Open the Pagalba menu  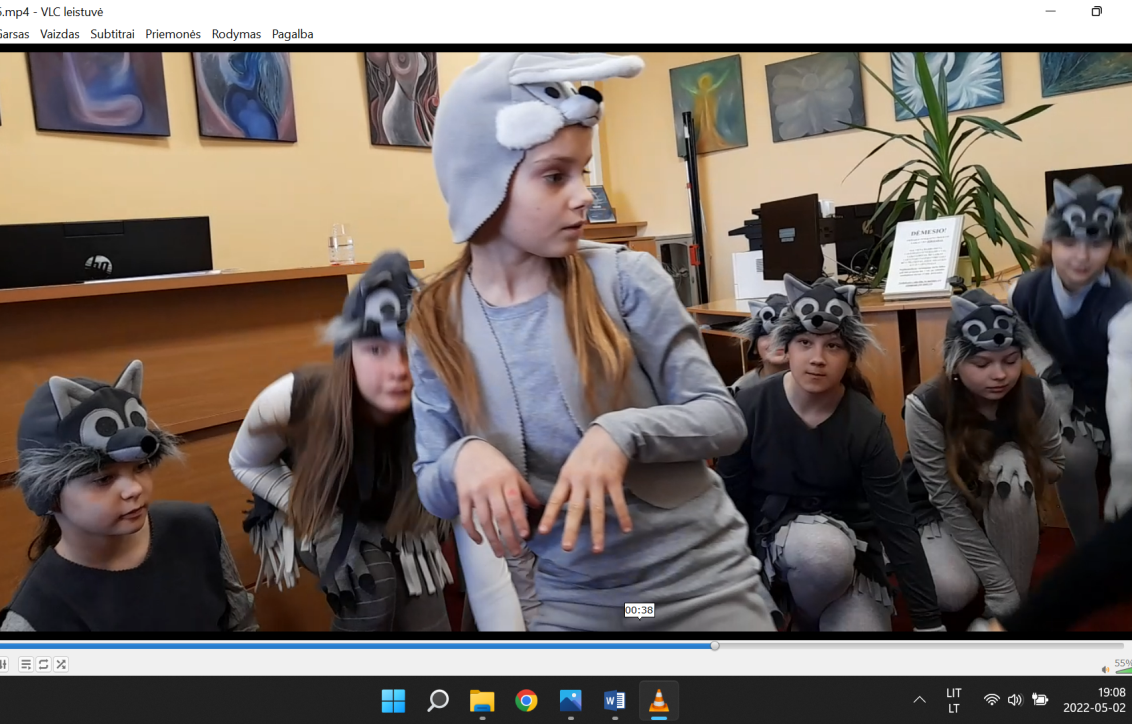[292, 34]
